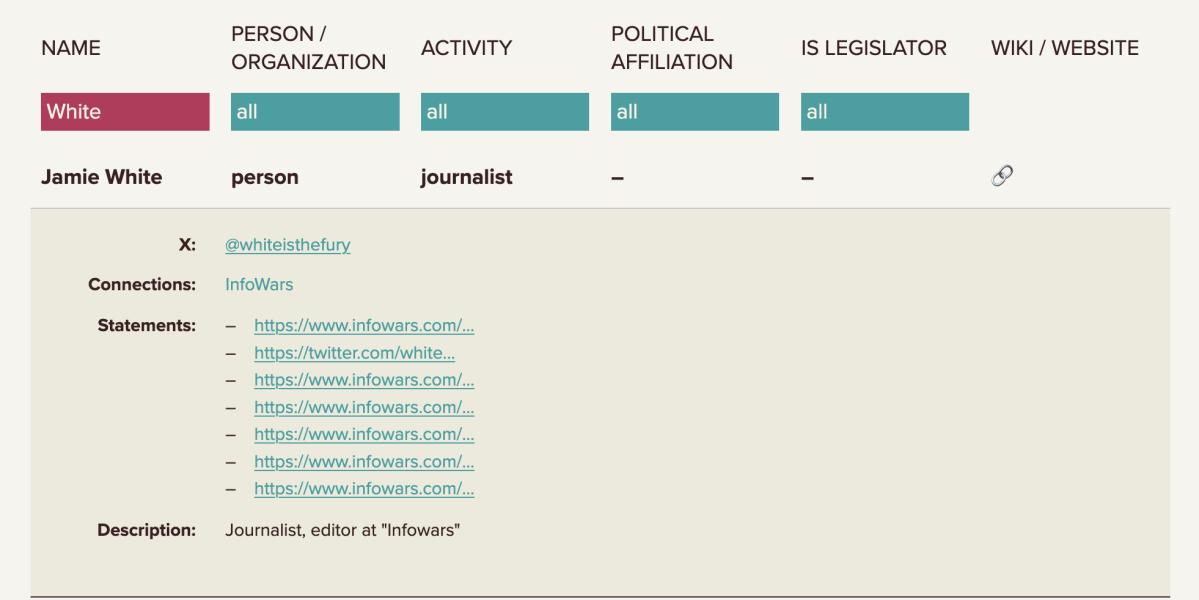This screenshot has height=600, width=1199.
Task: Open the first infowars.com statement link
Action: point(364,325)
